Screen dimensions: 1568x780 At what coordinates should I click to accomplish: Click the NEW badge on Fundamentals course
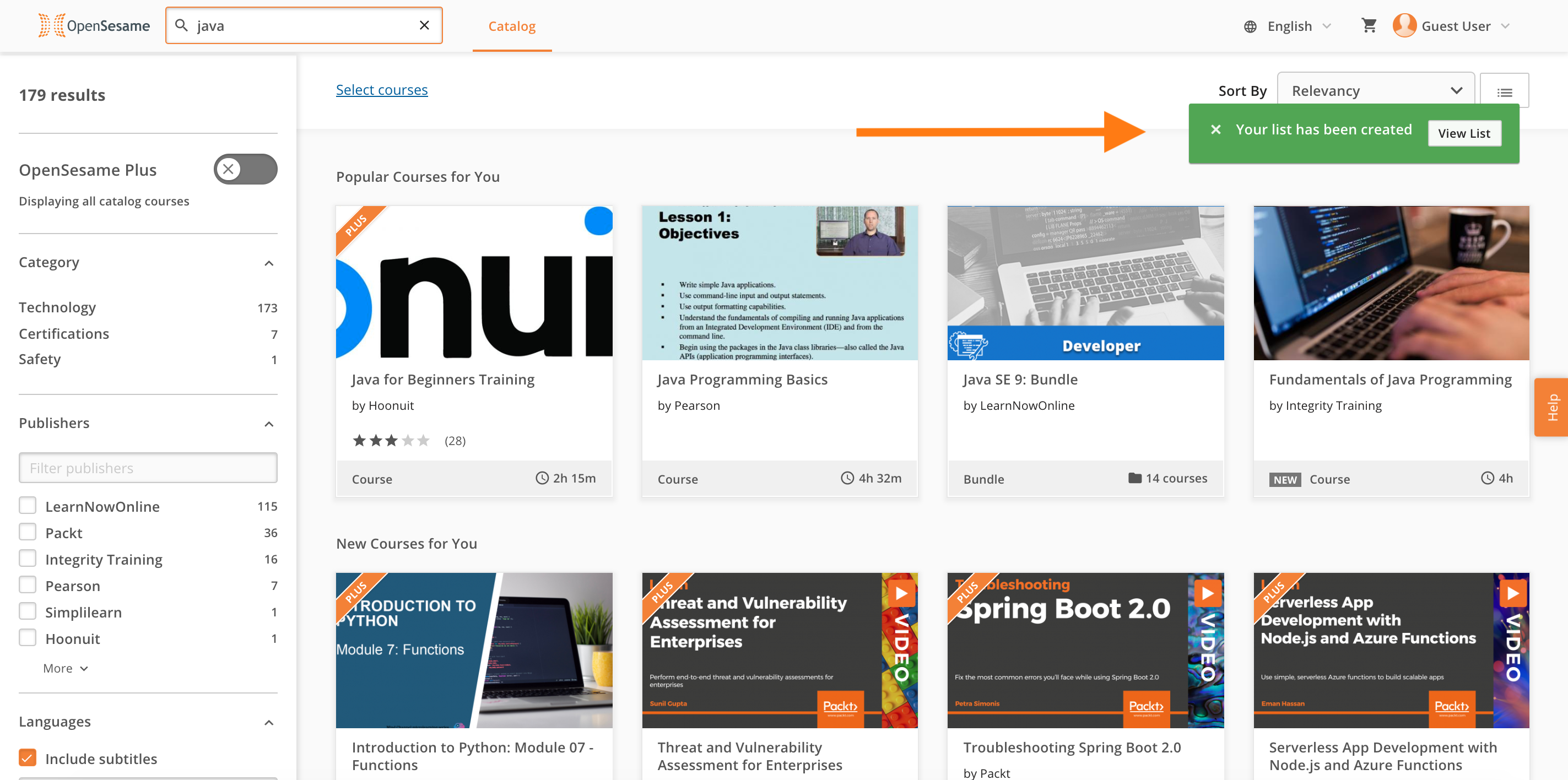tap(1285, 479)
